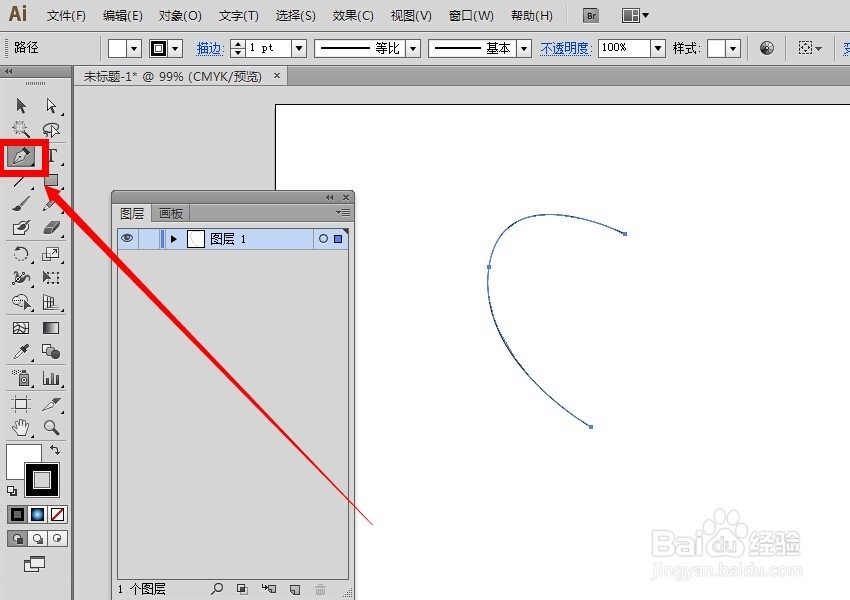Image resolution: width=850 pixels, height=600 pixels.
Task: Select the Perspective Grid tool
Action: click(x=51, y=301)
